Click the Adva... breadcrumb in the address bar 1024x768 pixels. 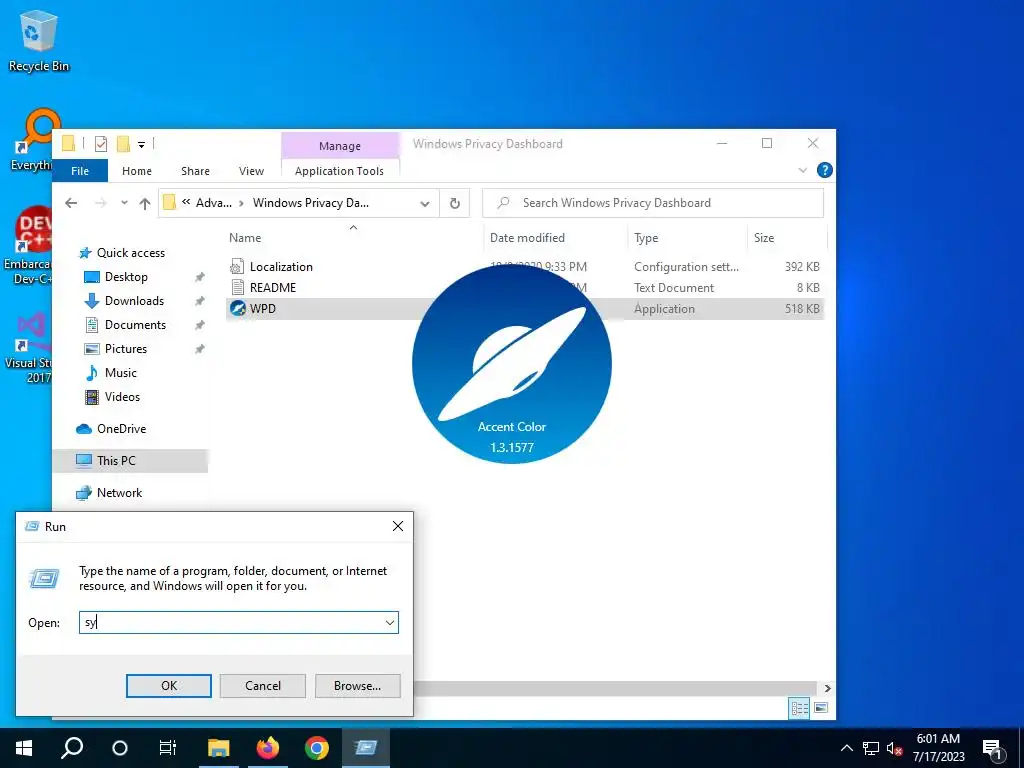(214, 203)
